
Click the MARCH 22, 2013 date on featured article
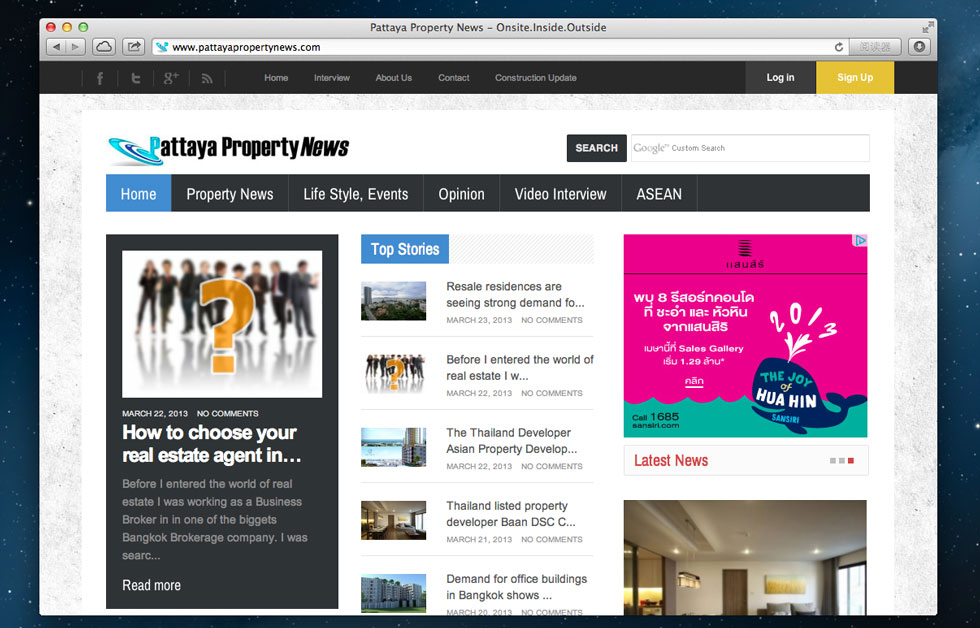pyautogui.click(x=155, y=414)
